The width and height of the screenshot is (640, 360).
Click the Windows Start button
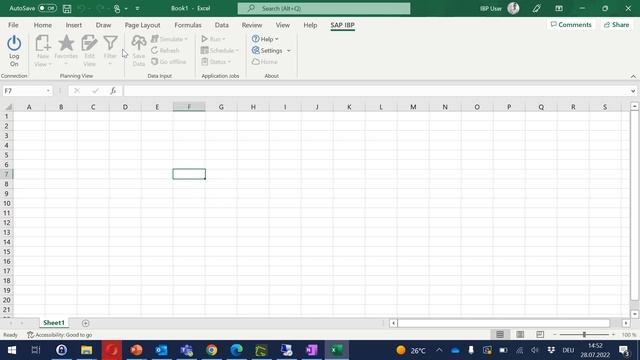click(11, 350)
